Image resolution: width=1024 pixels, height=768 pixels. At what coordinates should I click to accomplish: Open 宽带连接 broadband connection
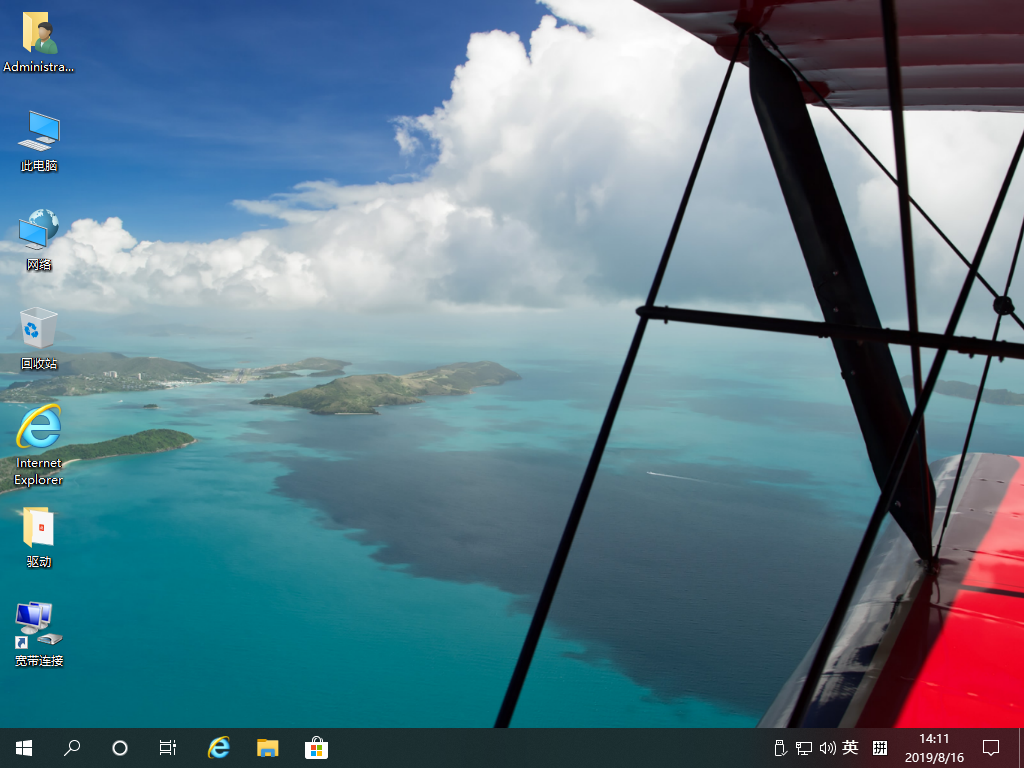click(38, 625)
